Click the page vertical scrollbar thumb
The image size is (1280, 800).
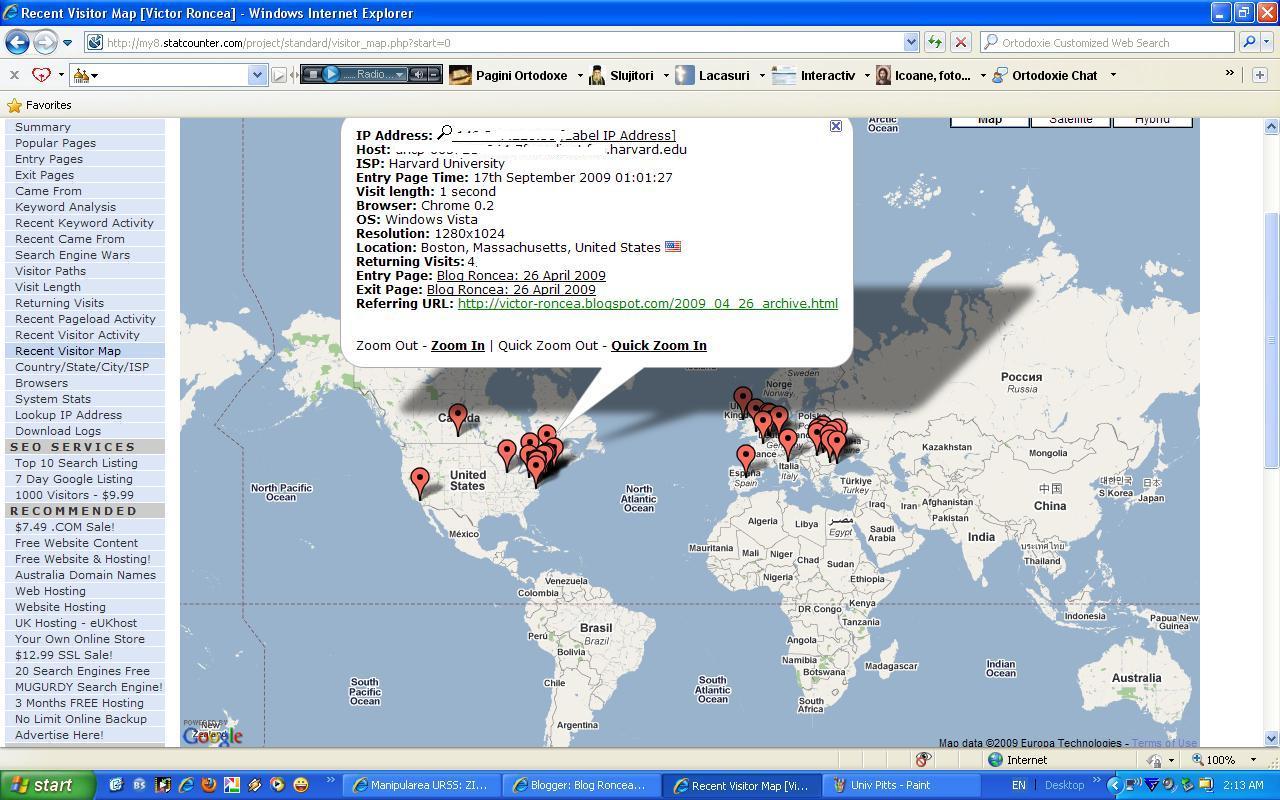click(x=1272, y=340)
